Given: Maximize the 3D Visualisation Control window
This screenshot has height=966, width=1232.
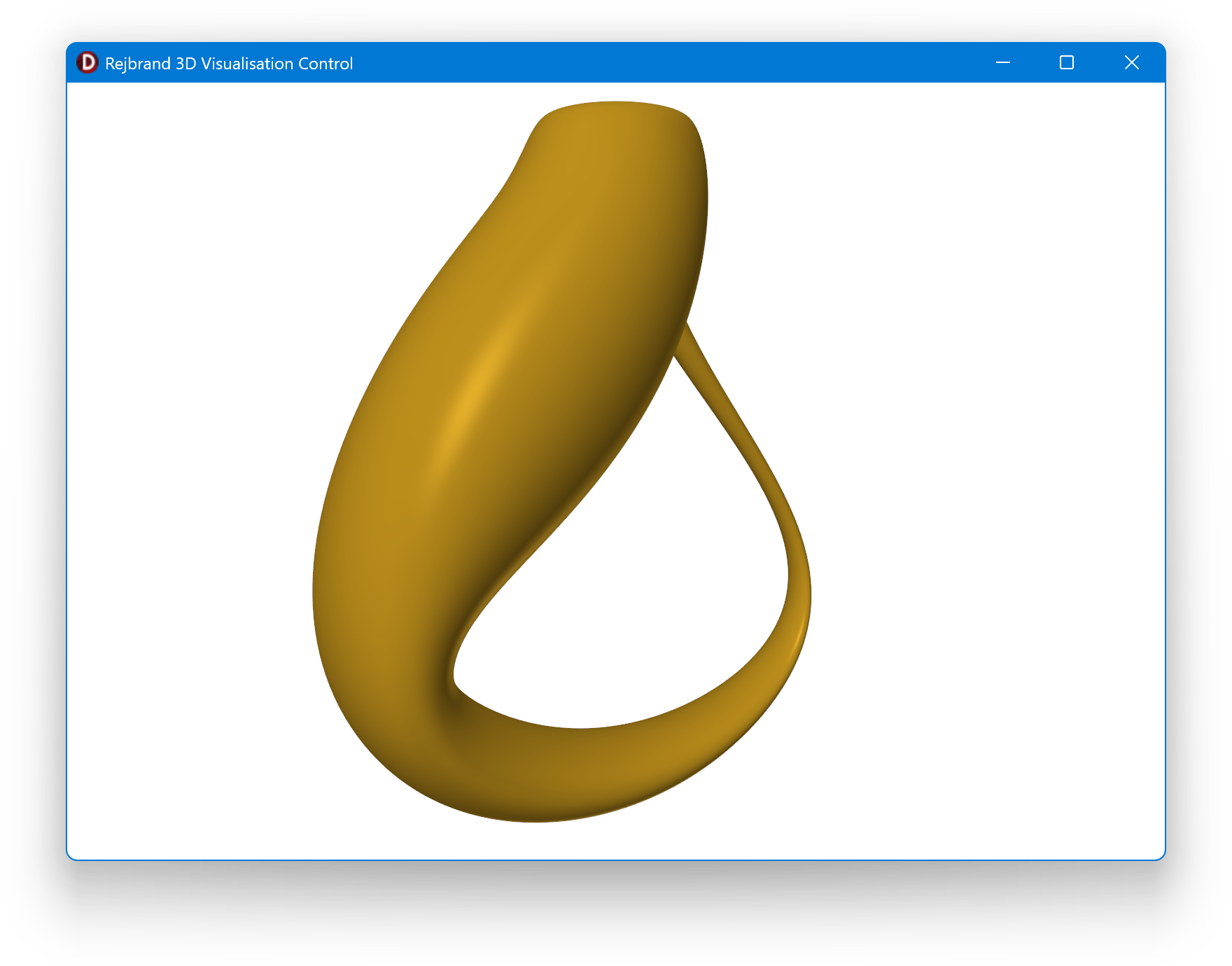Looking at the screenshot, I should click(1066, 63).
